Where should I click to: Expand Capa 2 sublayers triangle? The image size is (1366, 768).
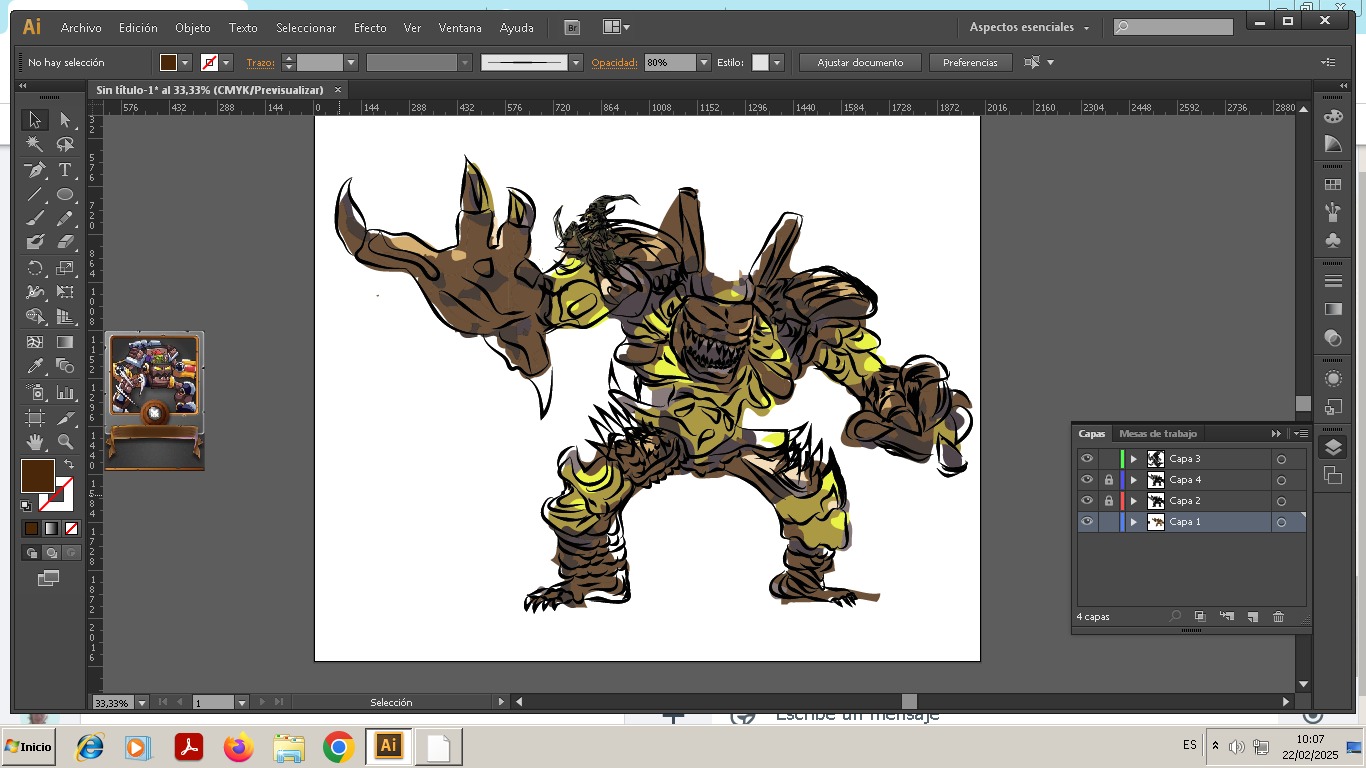click(x=1134, y=501)
